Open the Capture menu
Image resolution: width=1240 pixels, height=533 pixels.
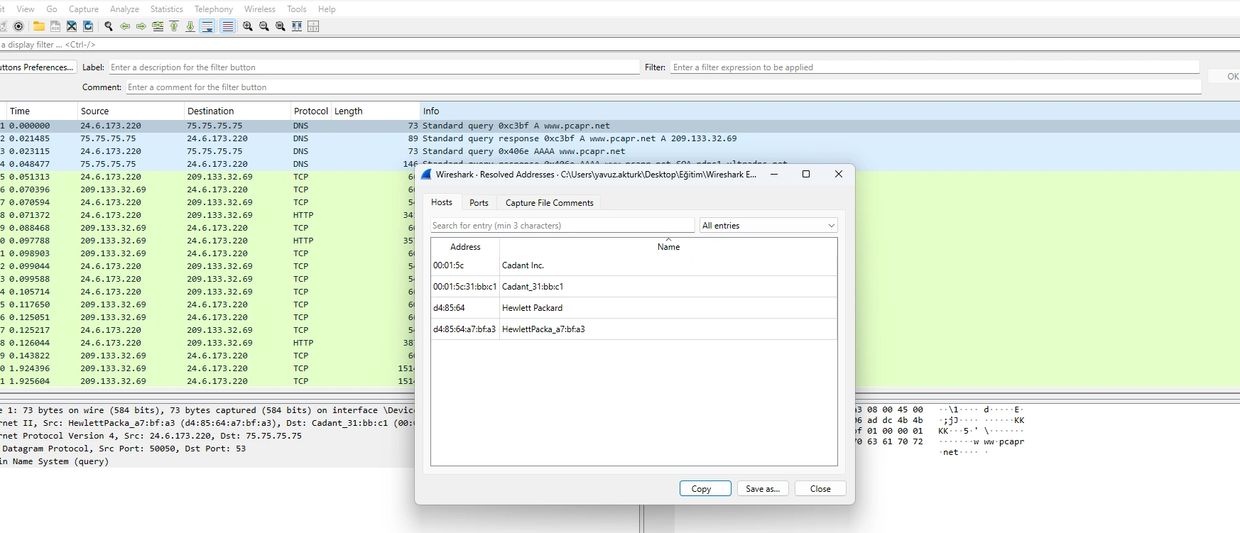pyautogui.click(x=84, y=9)
